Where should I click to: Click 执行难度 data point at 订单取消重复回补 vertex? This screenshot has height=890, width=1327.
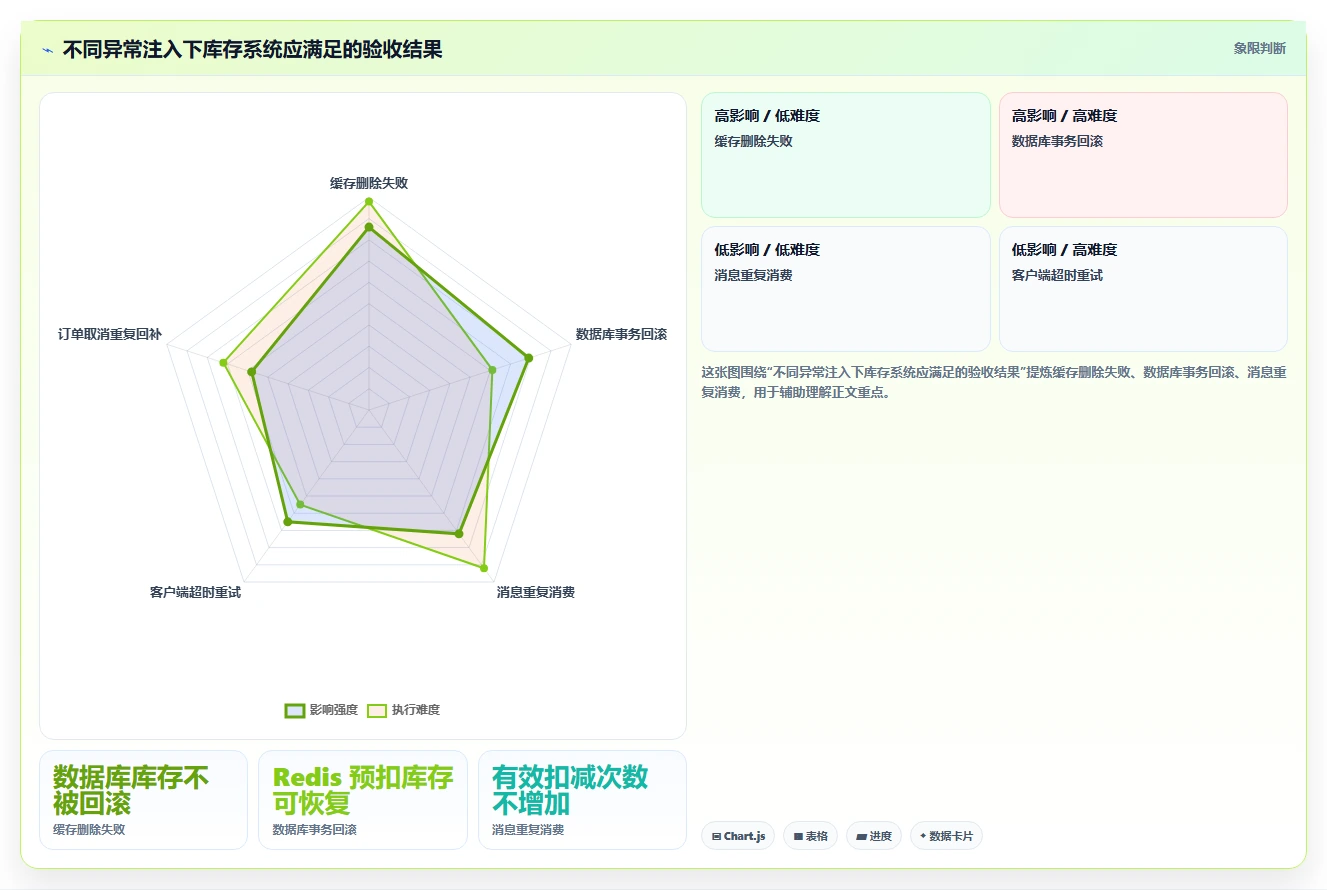(222, 362)
